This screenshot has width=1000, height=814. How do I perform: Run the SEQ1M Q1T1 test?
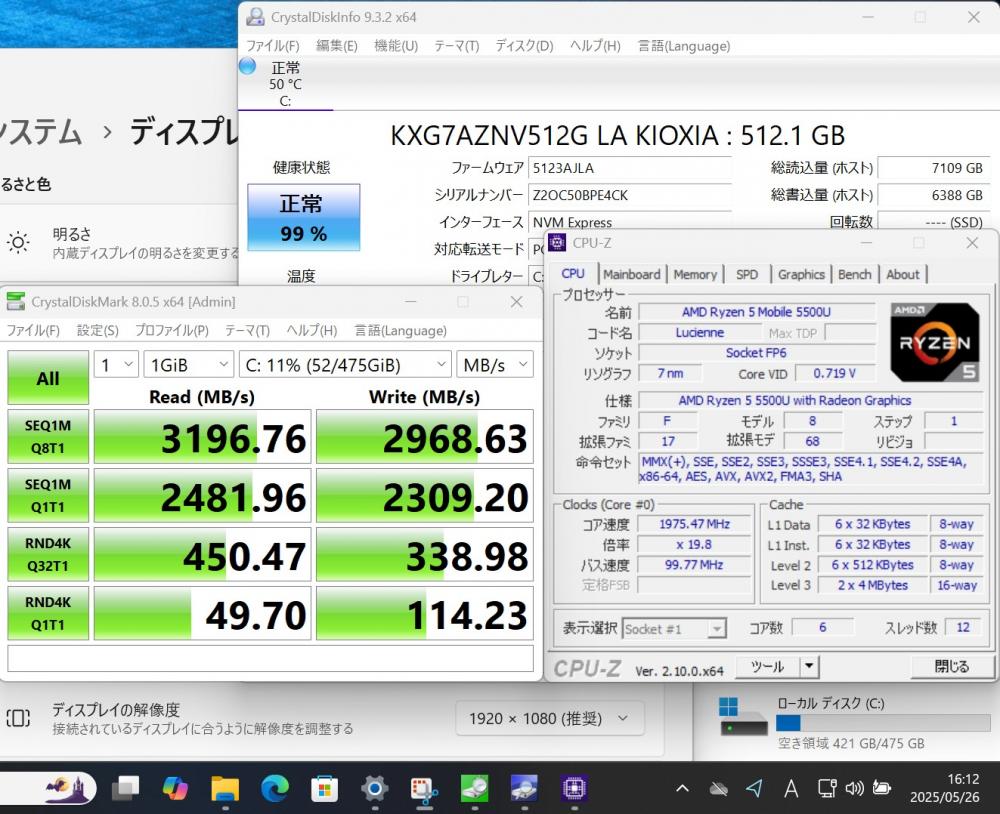coord(48,495)
